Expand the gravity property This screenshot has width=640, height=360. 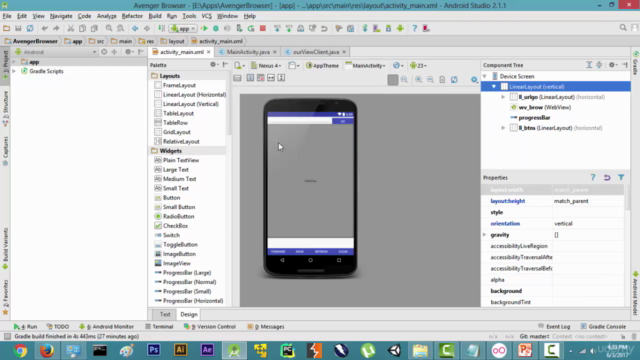(484, 235)
